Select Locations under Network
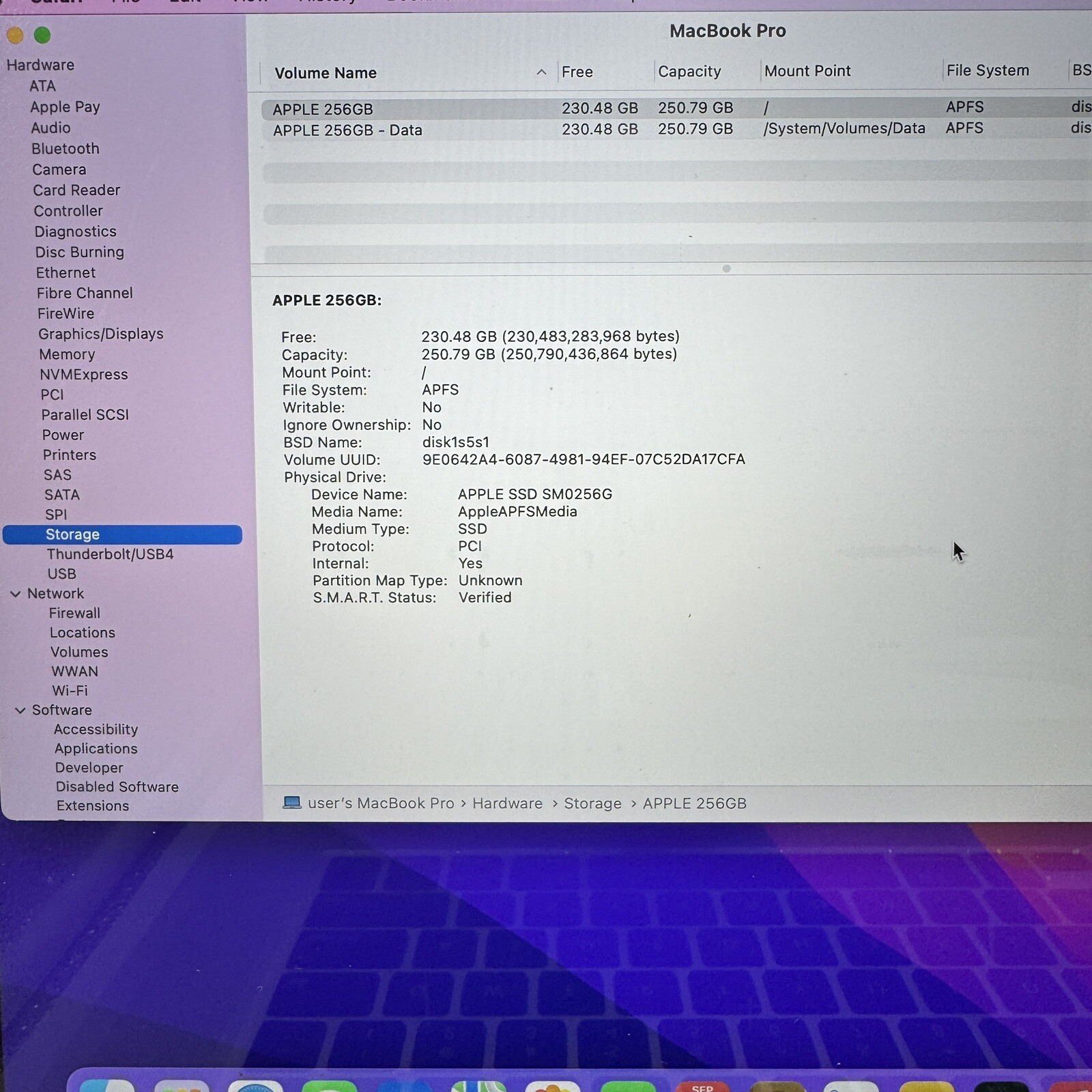Screen dimensions: 1092x1092 (82, 633)
